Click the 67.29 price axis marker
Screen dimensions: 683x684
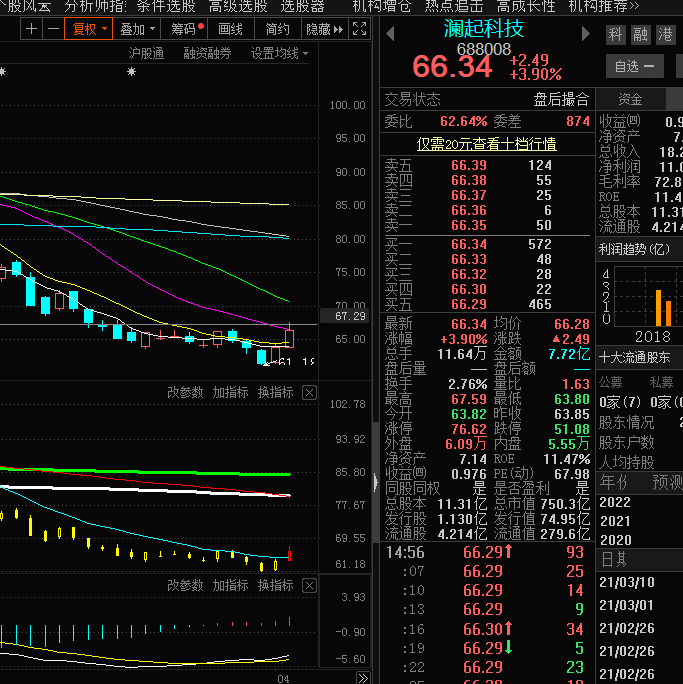[x=344, y=316]
